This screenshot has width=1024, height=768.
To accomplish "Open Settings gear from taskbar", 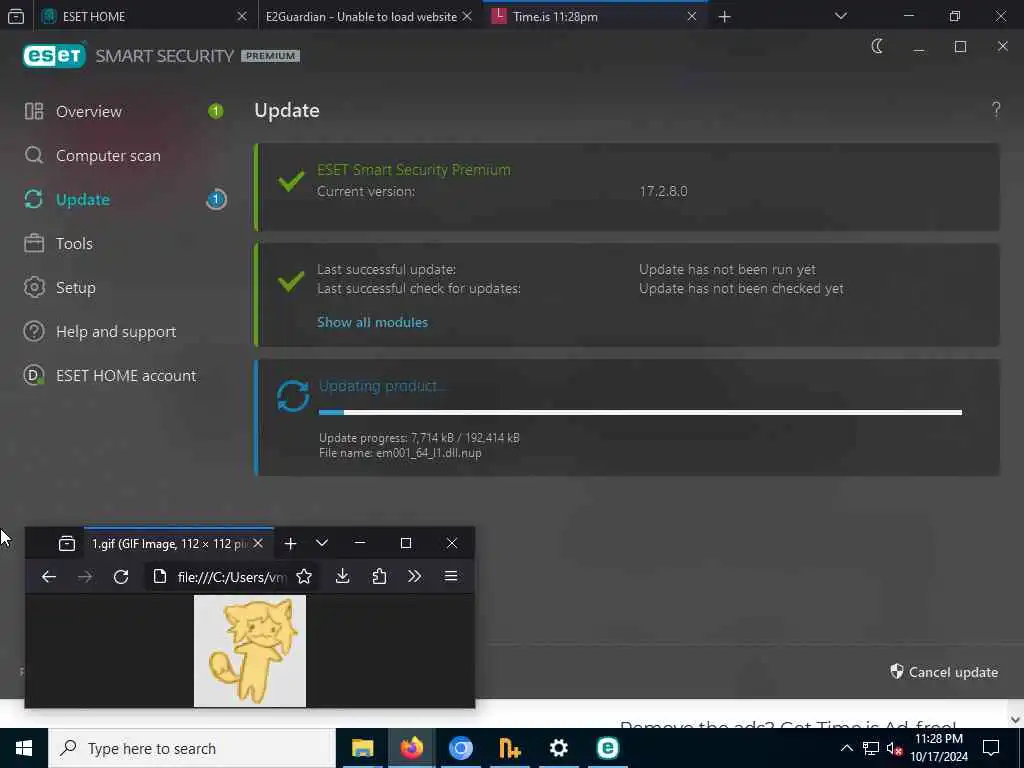I will [x=558, y=748].
